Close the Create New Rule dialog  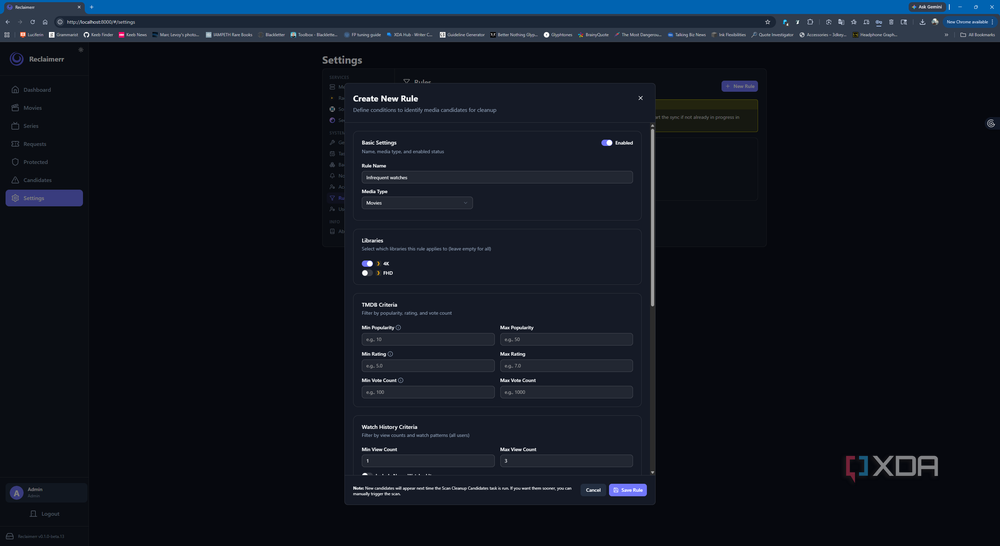640,98
